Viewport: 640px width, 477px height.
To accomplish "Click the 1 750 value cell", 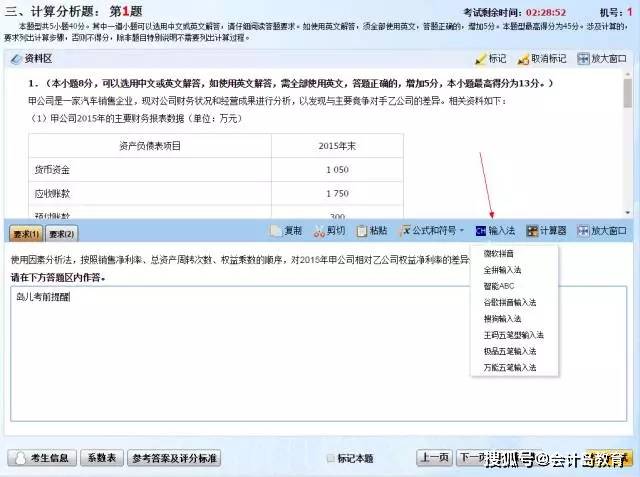I will (x=337, y=193).
